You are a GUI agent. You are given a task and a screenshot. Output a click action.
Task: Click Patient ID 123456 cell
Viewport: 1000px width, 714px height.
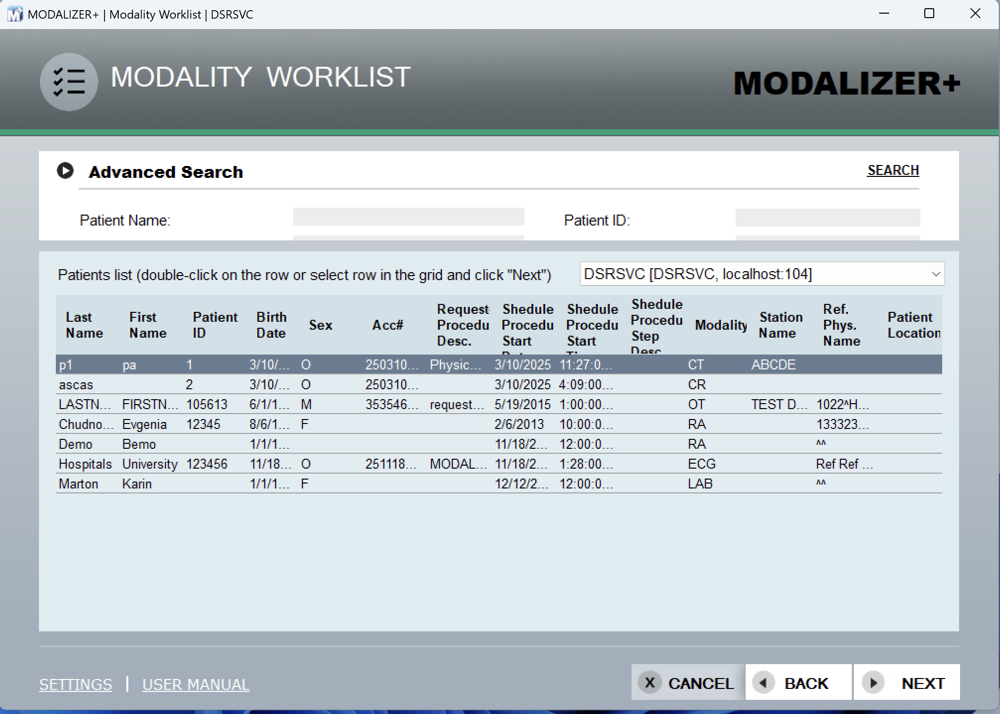[207, 463]
